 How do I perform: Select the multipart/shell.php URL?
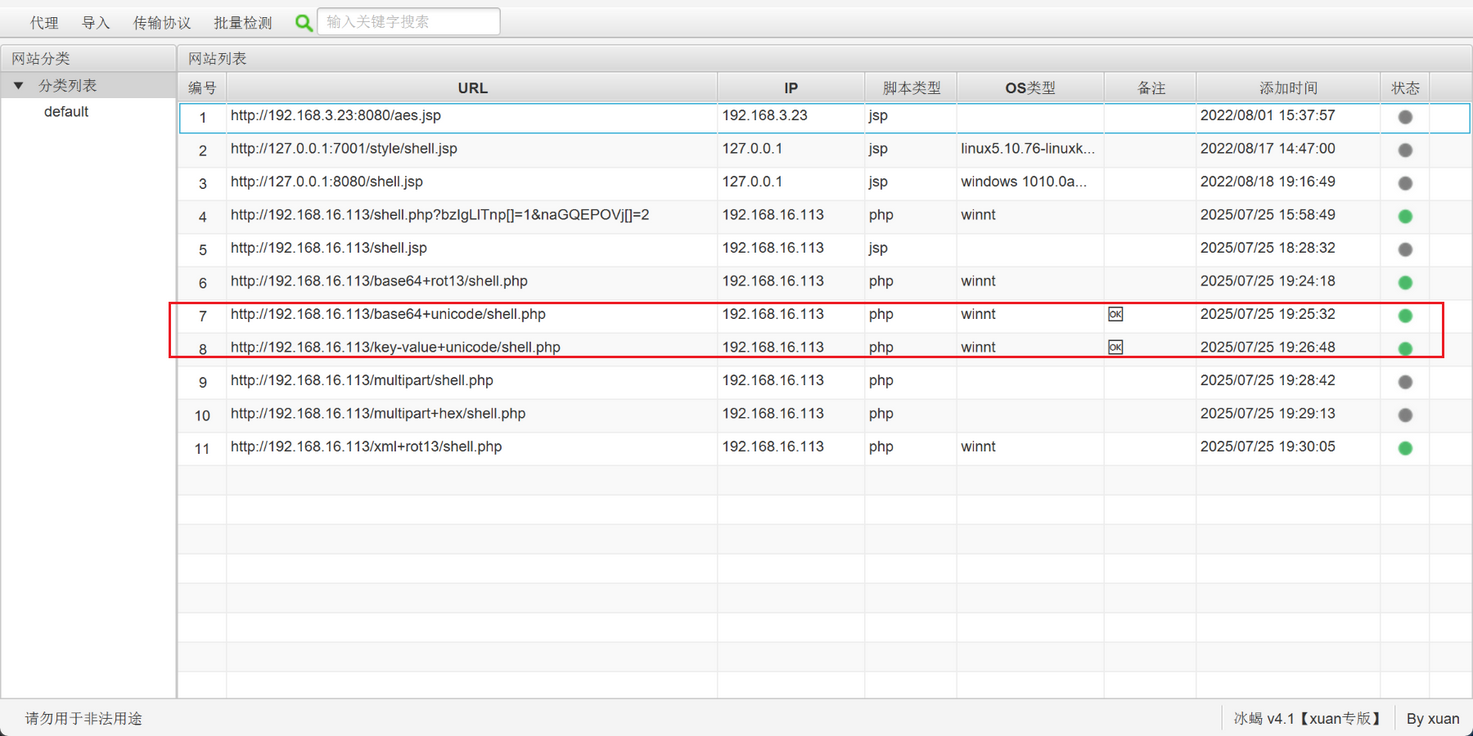pyautogui.click(x=362, y=379)
